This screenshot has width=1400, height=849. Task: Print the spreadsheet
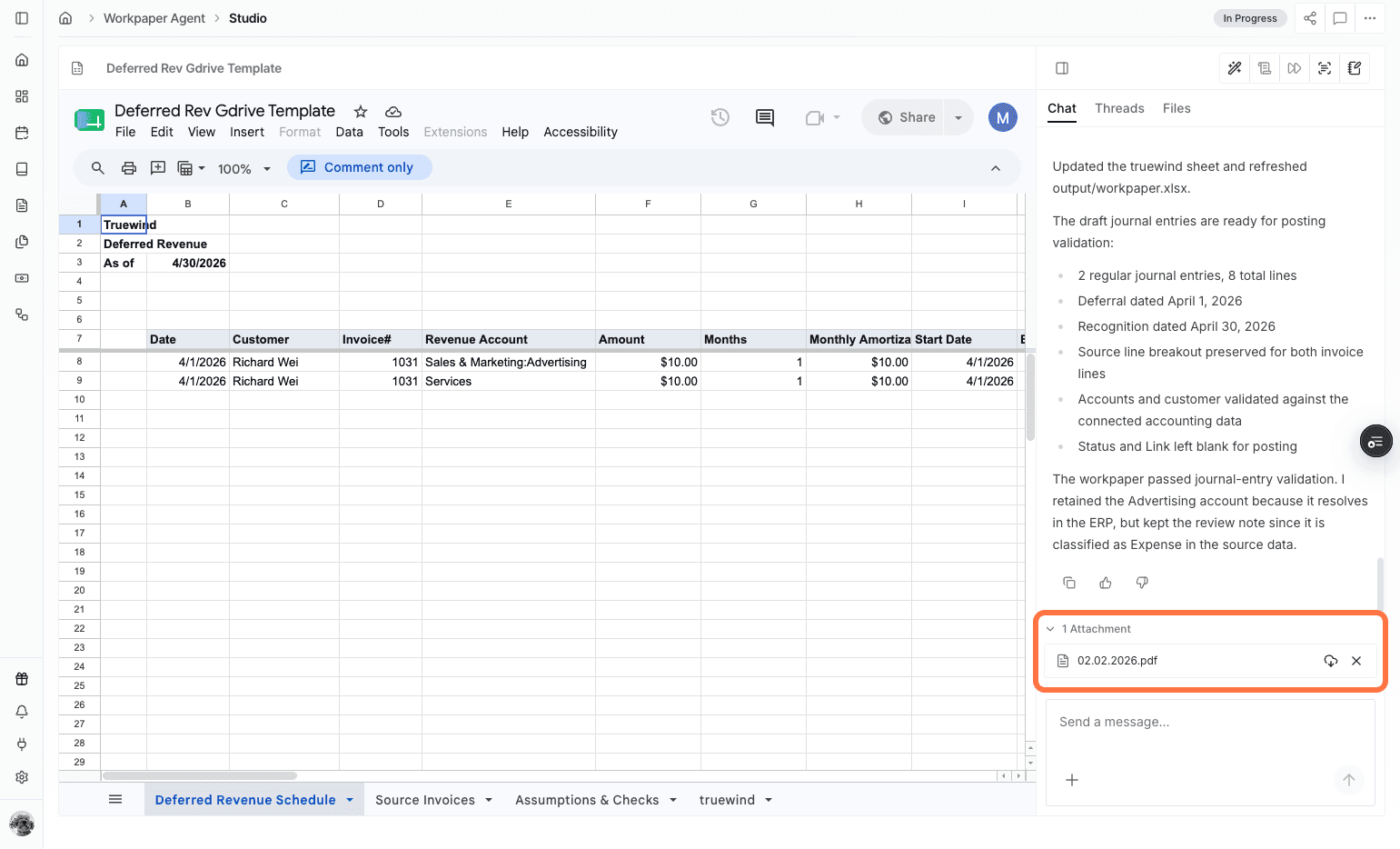[x=129, y=168]
